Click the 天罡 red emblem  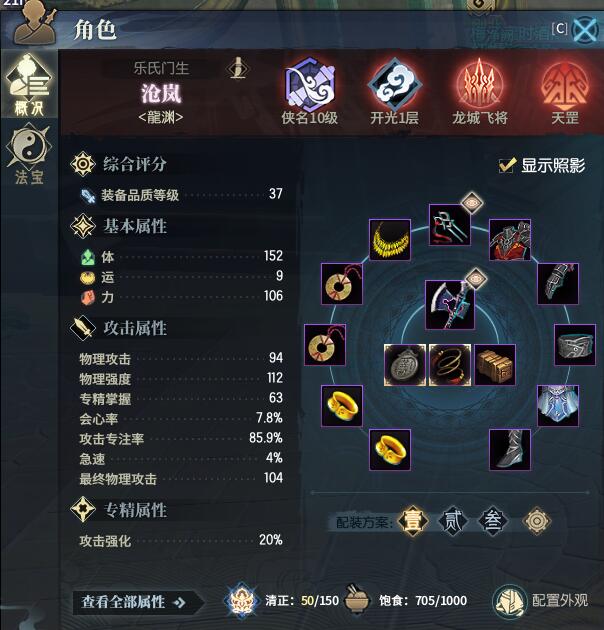click(x=565, y=86)
